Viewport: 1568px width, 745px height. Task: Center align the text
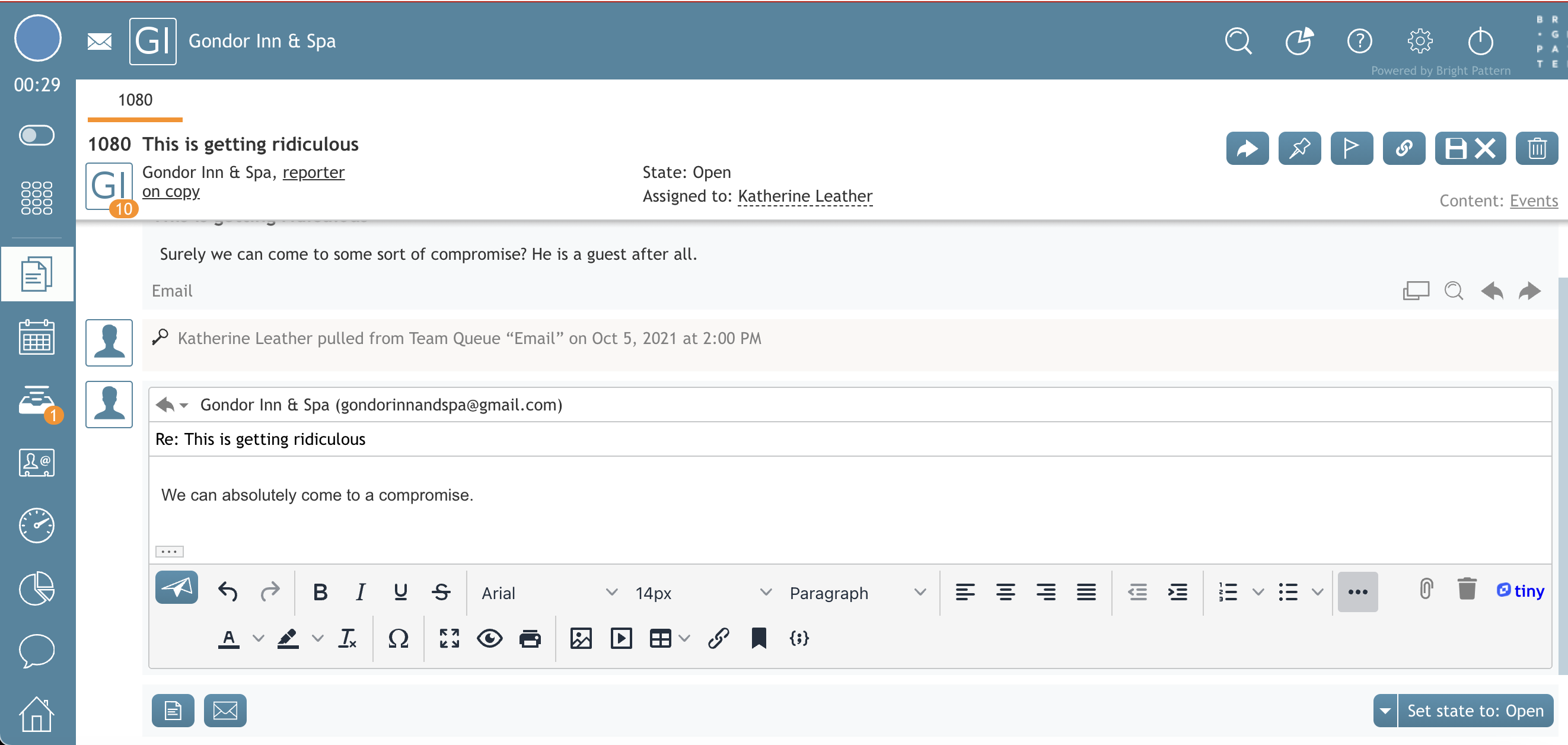point(1005,591)
